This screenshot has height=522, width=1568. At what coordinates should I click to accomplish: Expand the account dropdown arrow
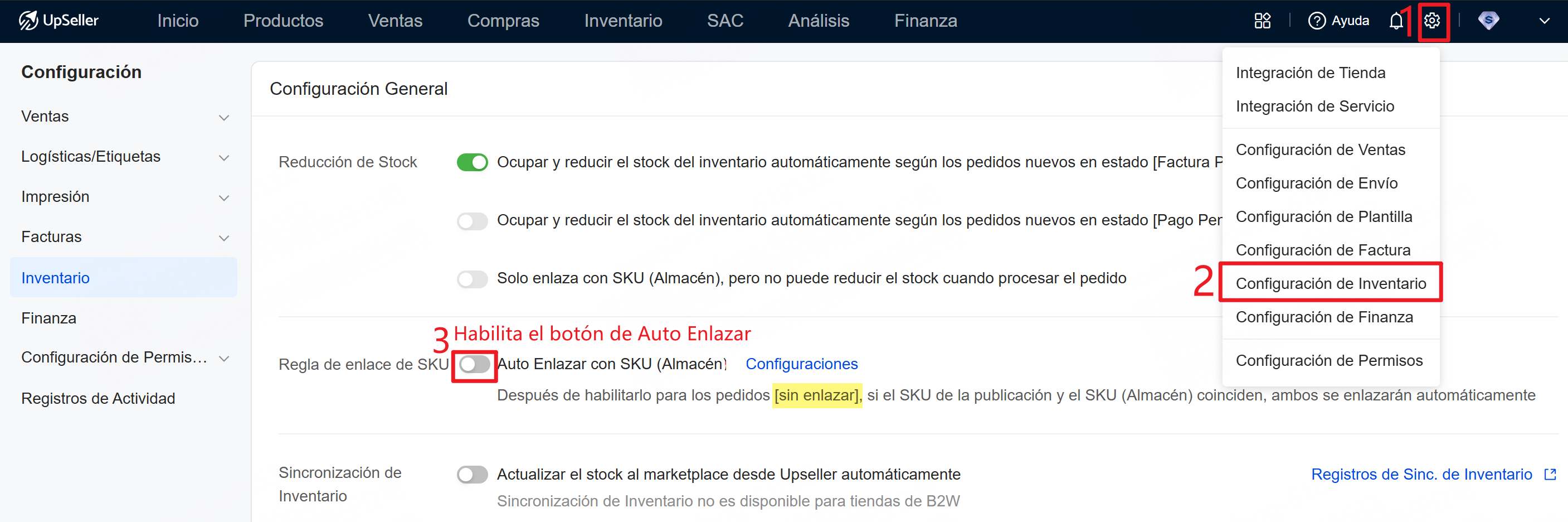[x=1544, y=21]
